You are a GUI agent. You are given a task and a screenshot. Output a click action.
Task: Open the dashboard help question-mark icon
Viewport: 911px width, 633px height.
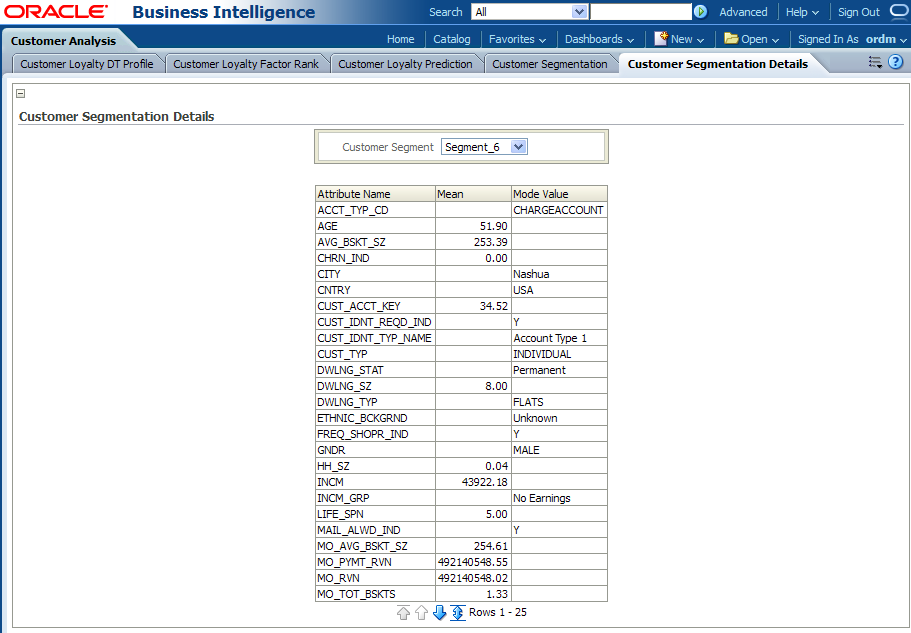pos(896,62)
